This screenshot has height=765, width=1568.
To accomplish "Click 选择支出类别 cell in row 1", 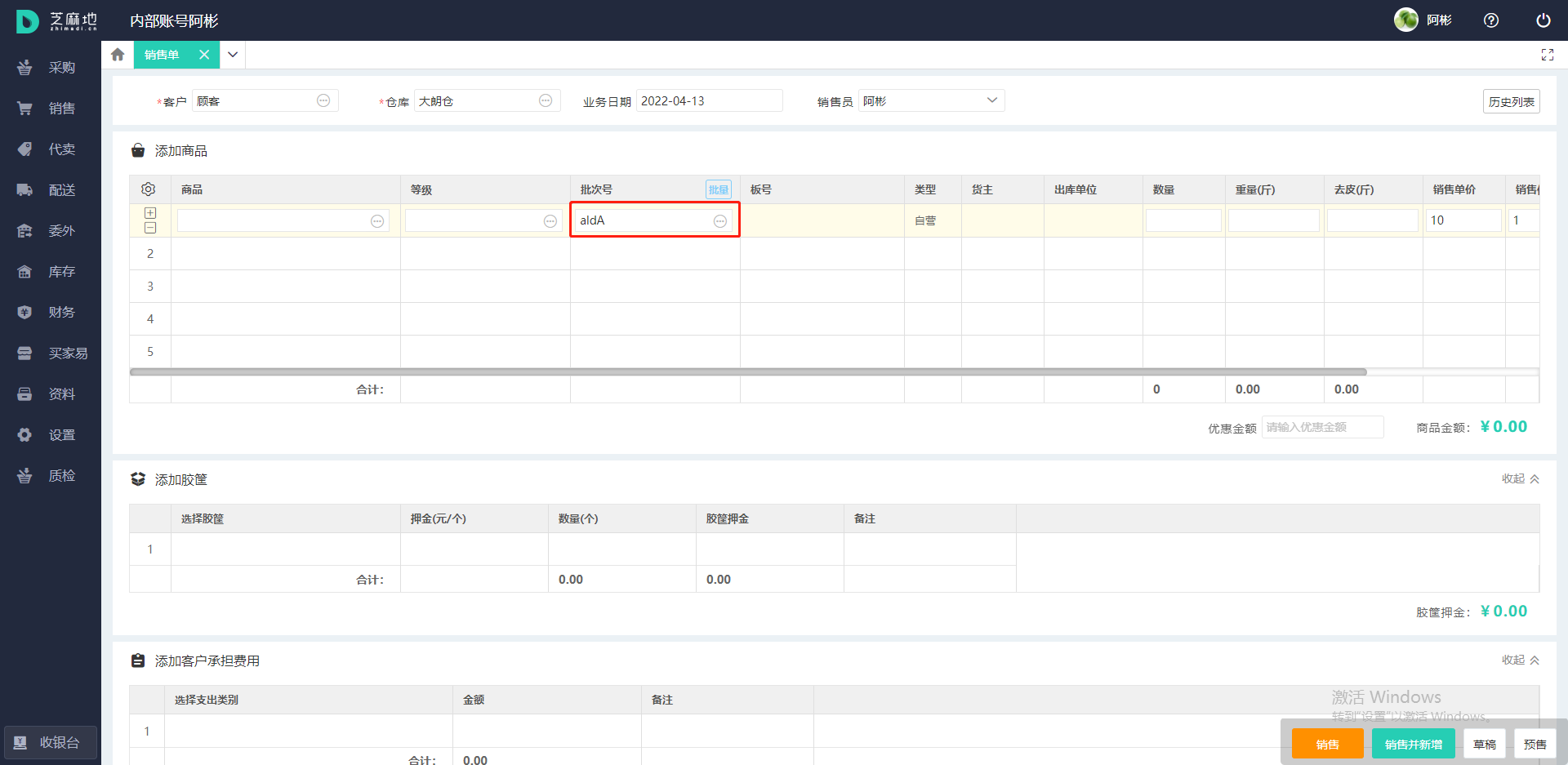I will pyautogui.click(x=309, y=732).
